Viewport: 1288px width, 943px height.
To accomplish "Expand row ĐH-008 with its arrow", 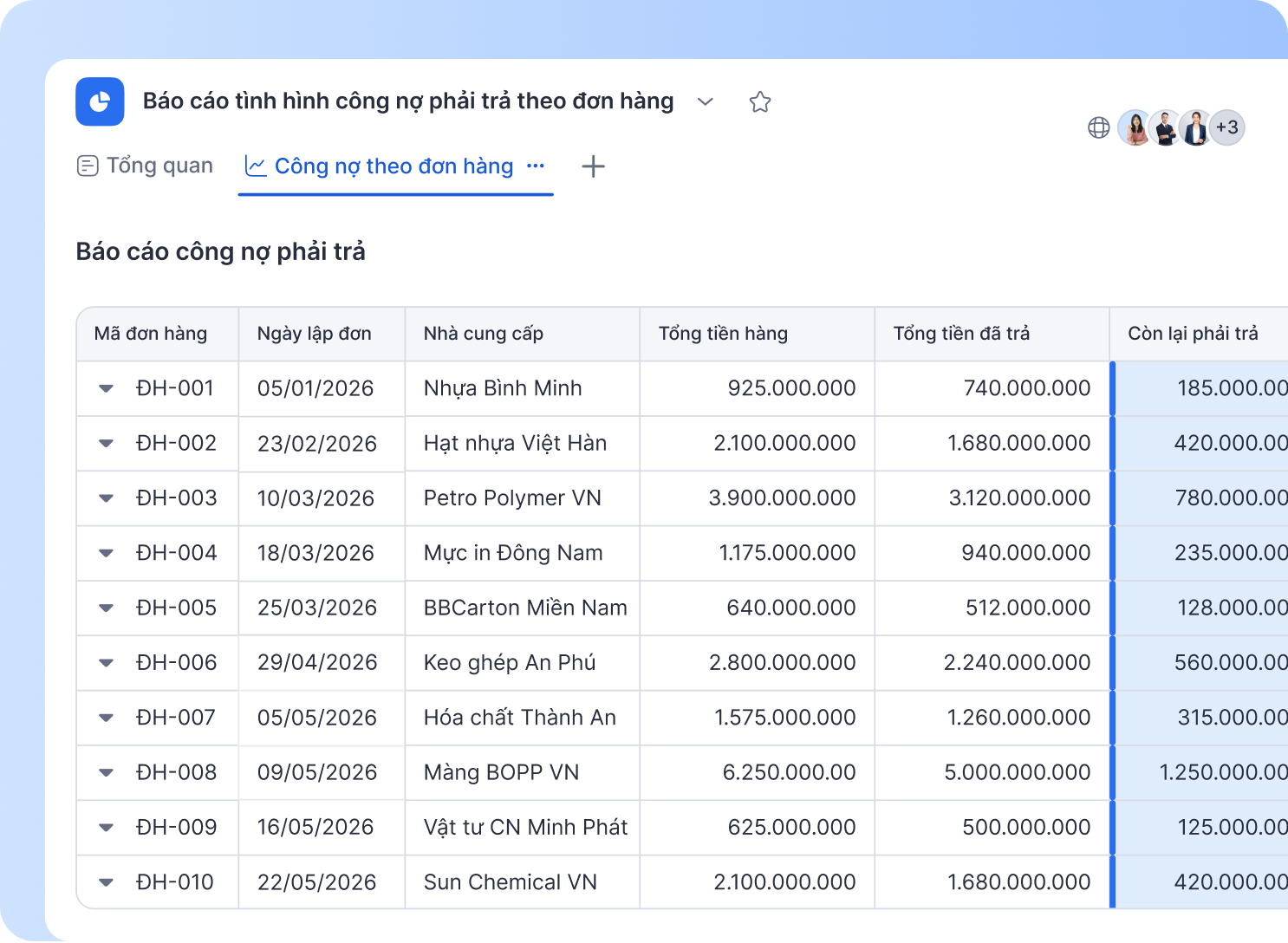I will pyautogui.click(x=106, y=772).
